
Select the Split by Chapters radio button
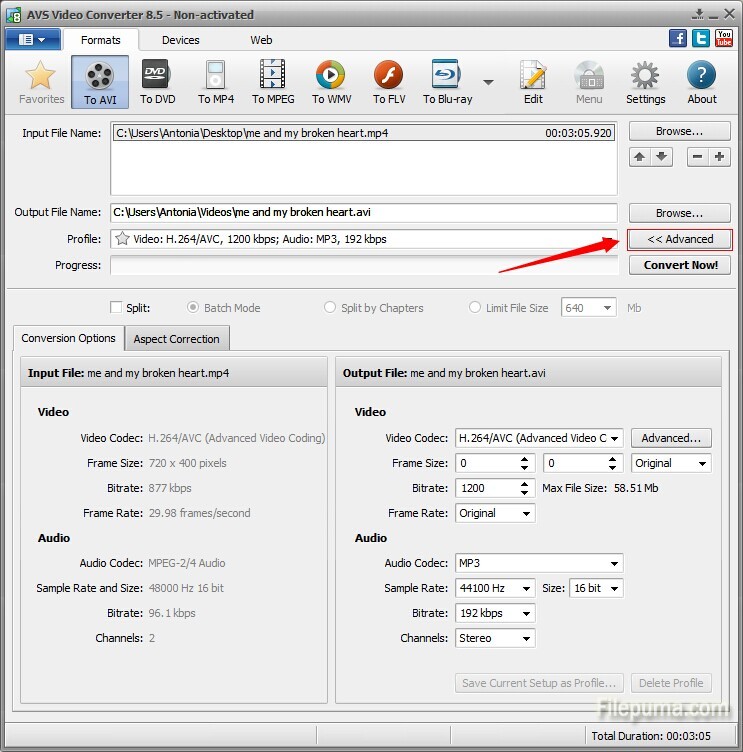[x=330, y=308]
